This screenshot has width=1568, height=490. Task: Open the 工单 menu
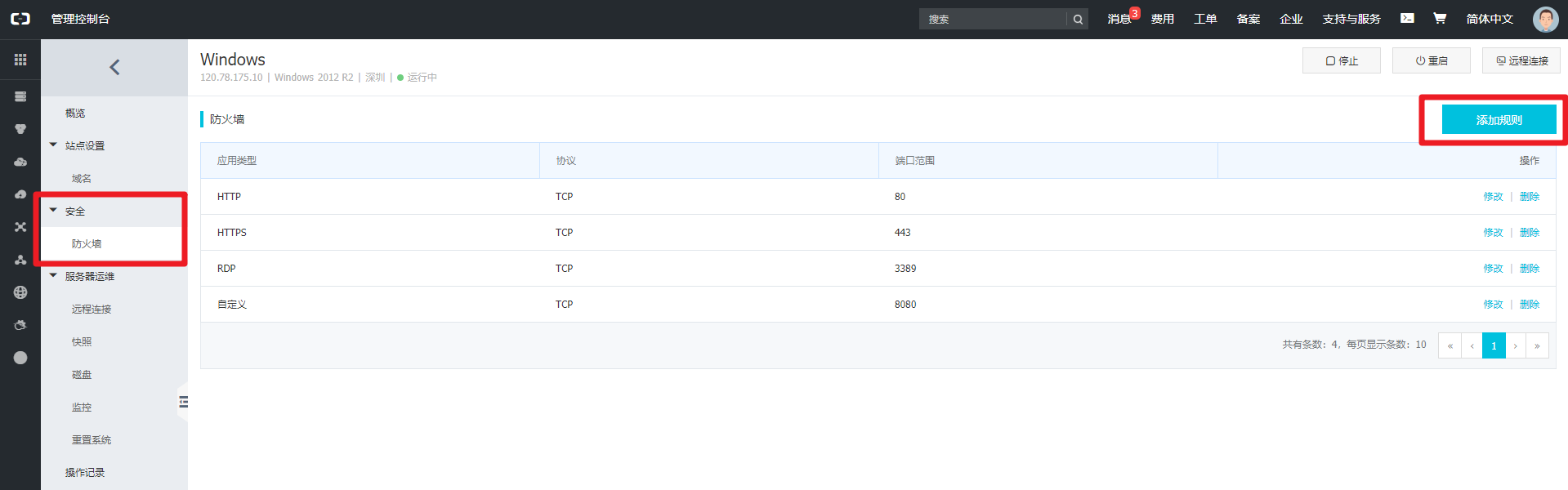tap(1205, 19)
